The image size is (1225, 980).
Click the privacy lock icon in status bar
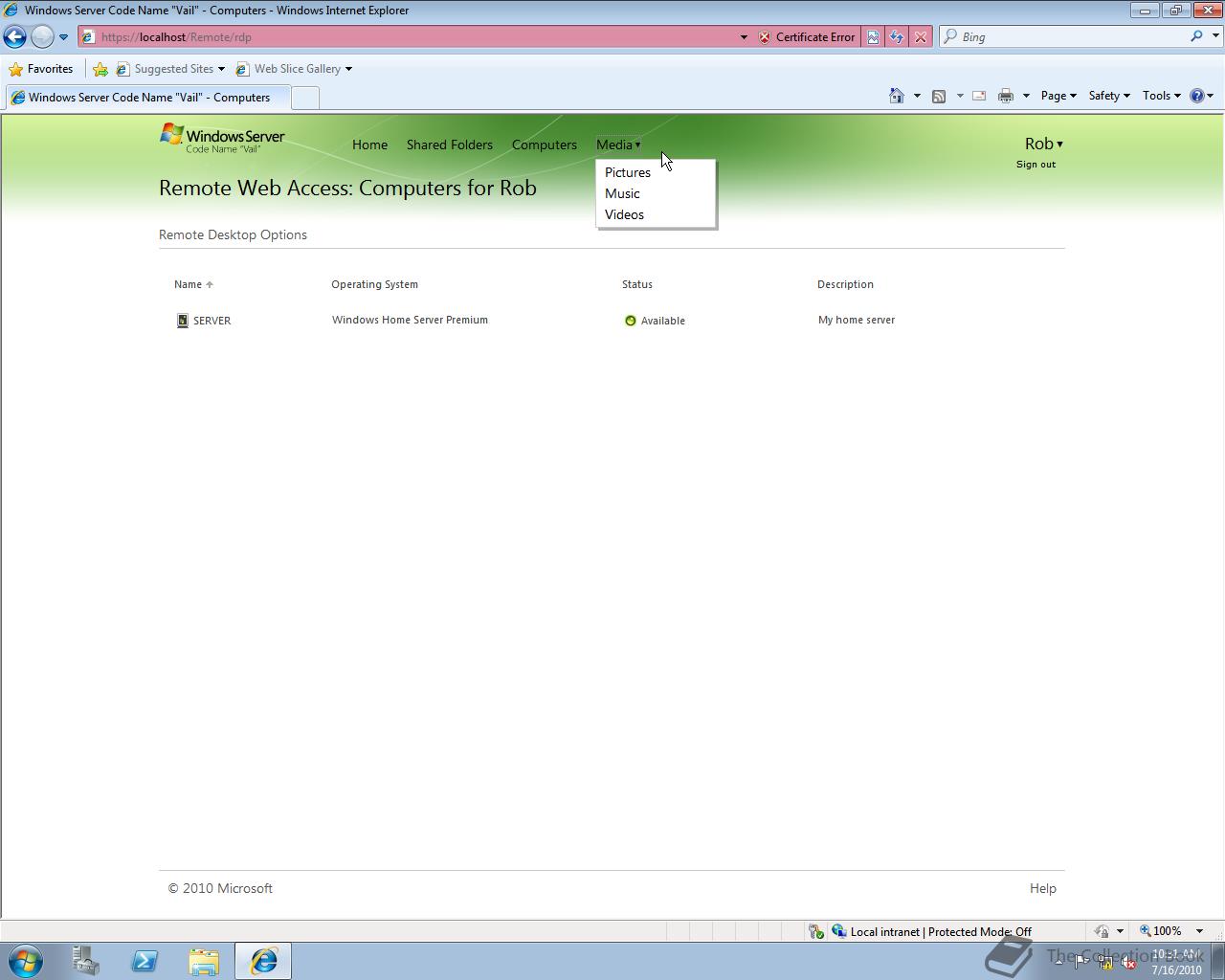point(1102,931)
